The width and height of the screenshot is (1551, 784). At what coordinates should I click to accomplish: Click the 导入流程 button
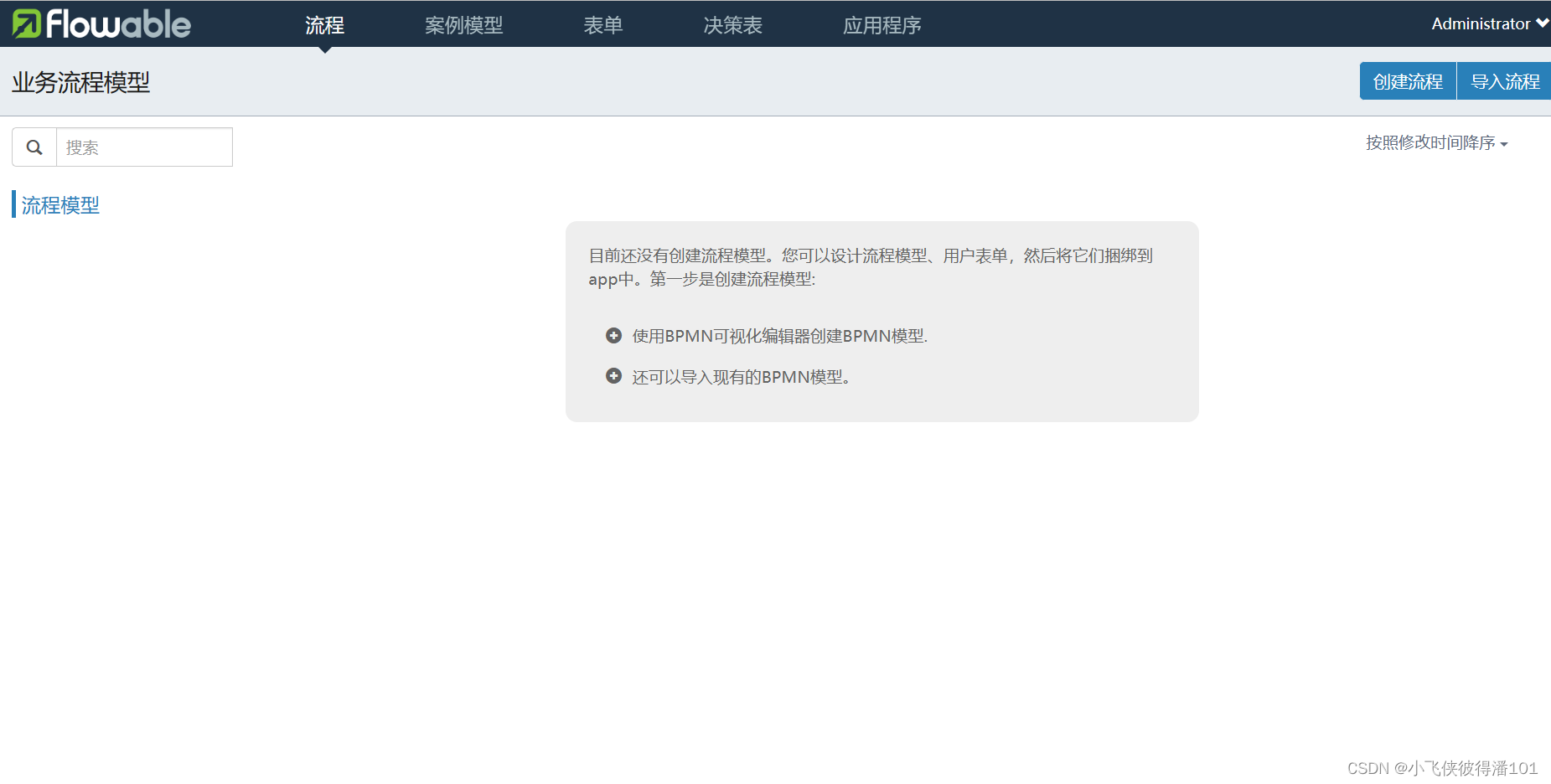click(1505, 81)
